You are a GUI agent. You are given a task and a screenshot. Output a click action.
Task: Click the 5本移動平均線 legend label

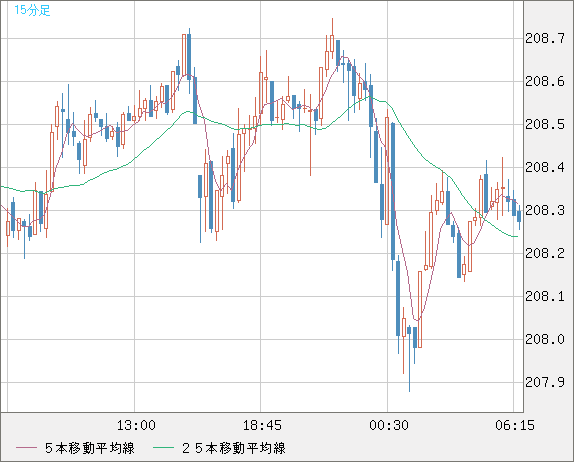(90, 448)
